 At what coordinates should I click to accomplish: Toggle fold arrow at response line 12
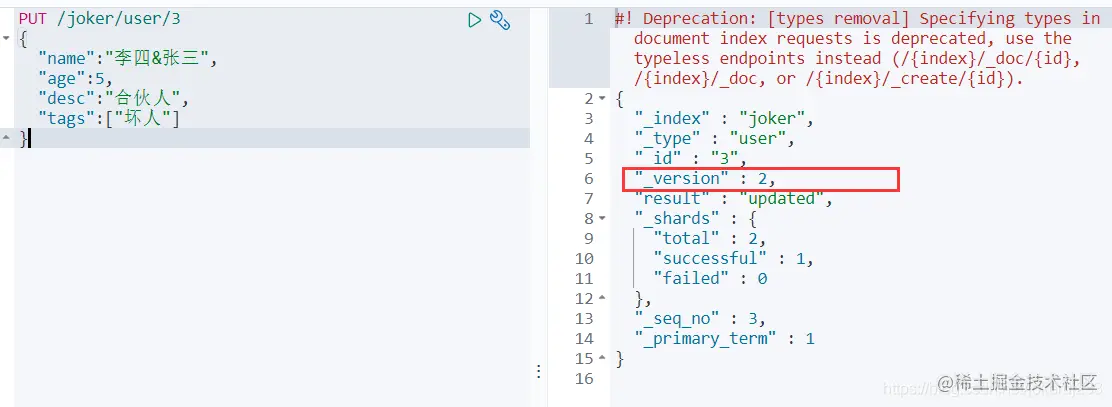tap(603, 299)
